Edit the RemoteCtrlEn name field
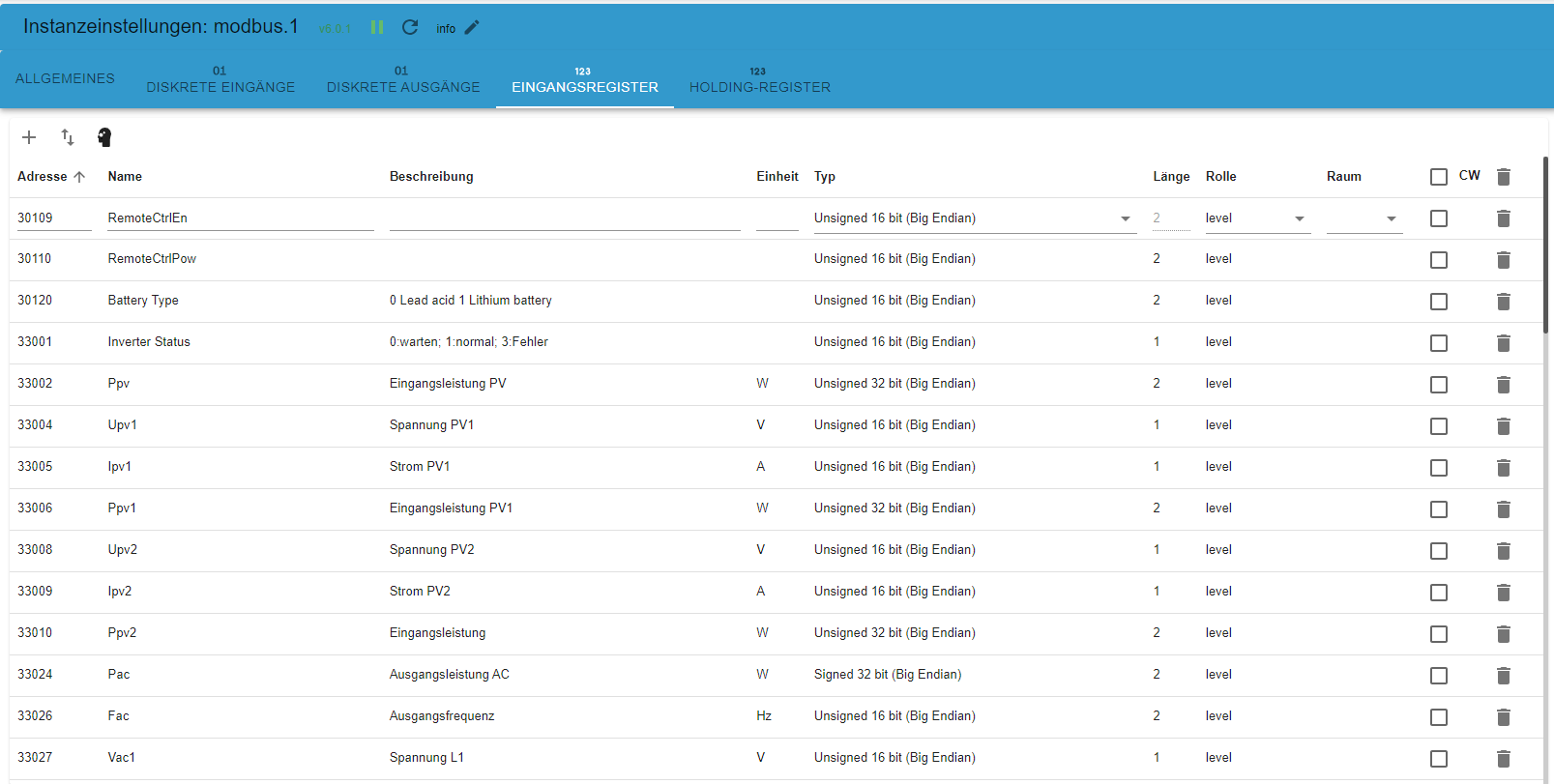The height and width of the screenshot is (784, 1554). pos(241,218)
